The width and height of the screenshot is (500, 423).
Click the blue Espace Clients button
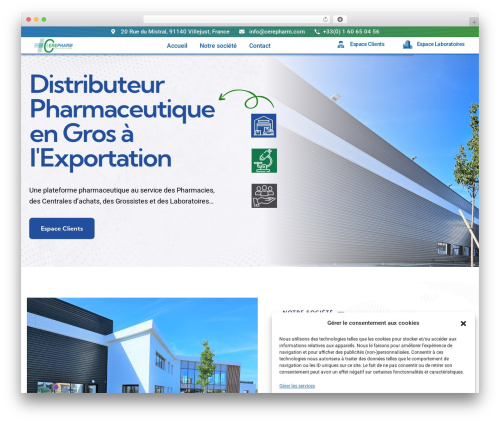[x=62, y=228]
